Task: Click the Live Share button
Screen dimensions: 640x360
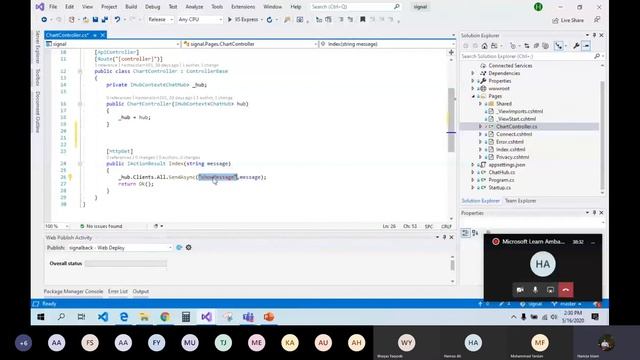Action: pyautogui.click(x=568, y=20)
